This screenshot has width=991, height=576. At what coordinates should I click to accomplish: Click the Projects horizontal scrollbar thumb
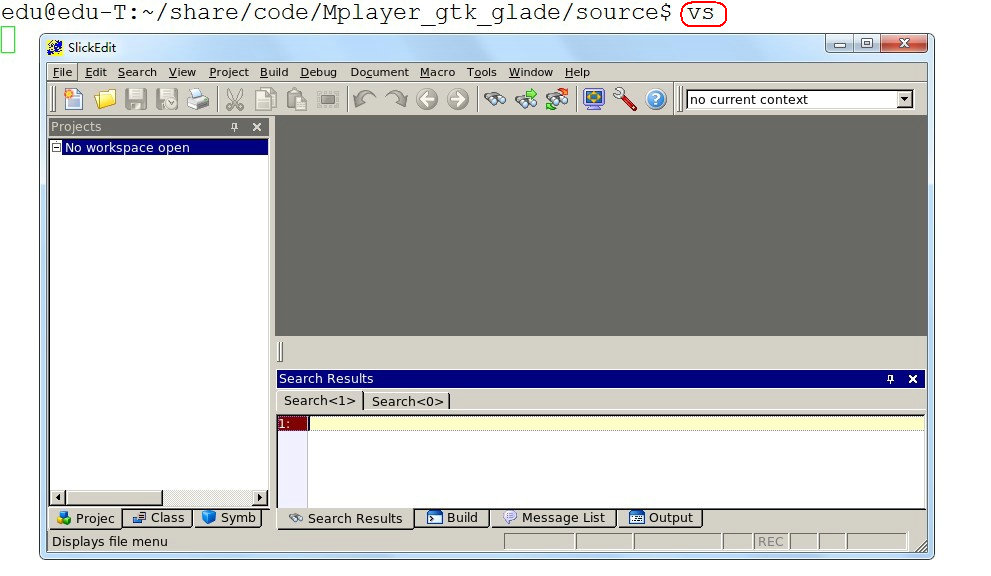click(x=114, y=498)
